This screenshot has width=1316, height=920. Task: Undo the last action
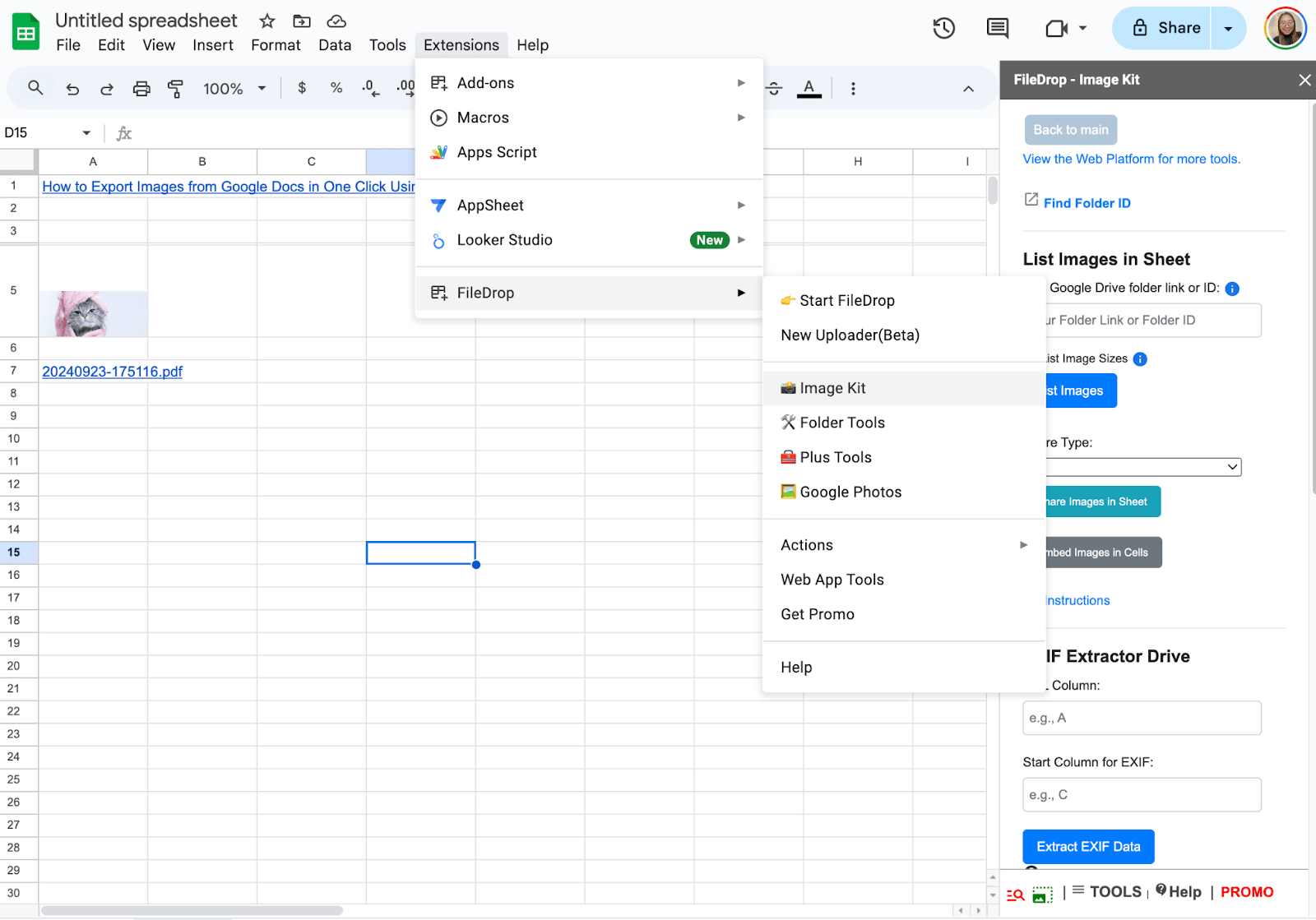point(72,89)
